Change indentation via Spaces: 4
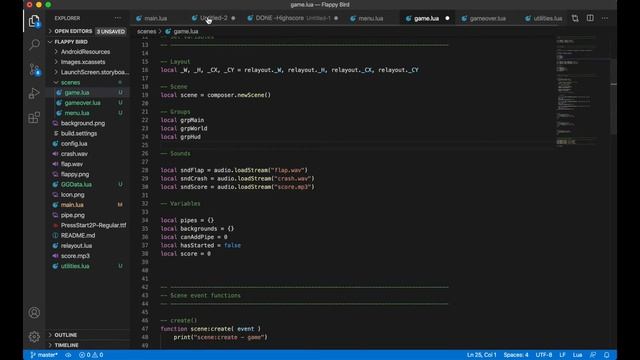 tap(516, 355)
